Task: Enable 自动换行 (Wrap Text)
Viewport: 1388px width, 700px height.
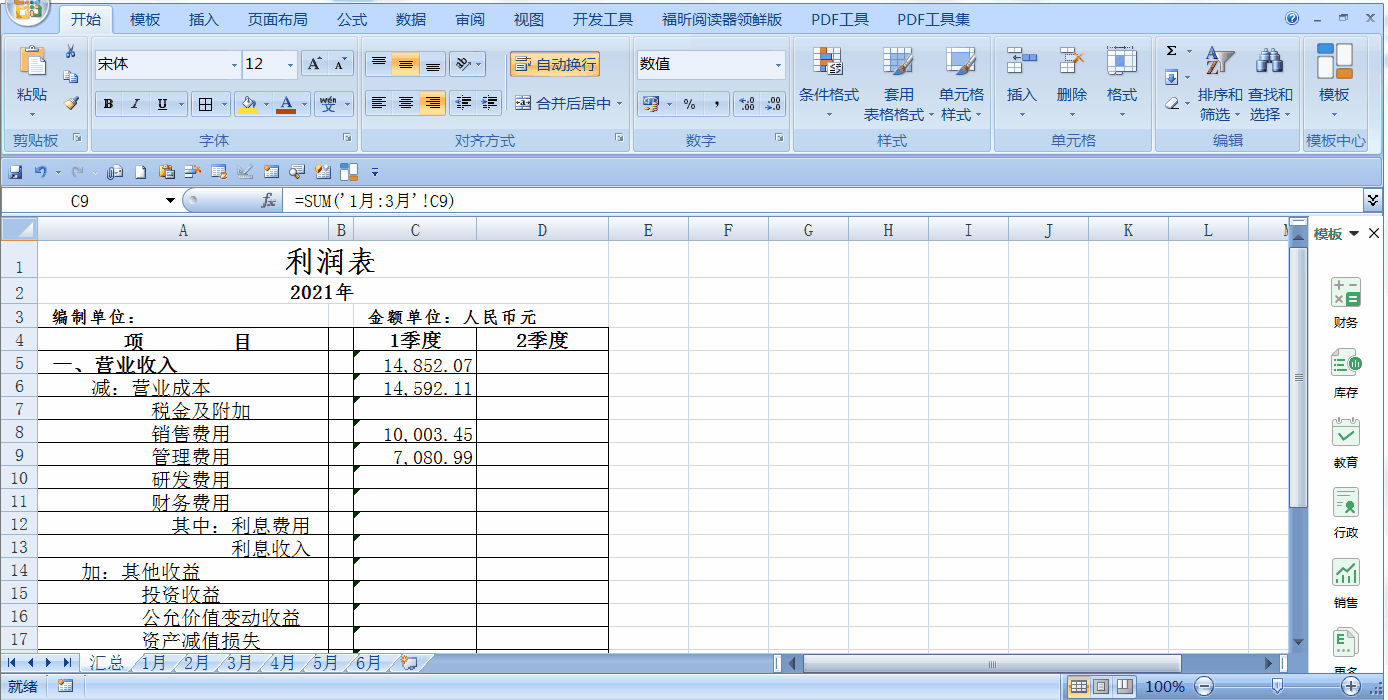Action: tap(556, 63)
